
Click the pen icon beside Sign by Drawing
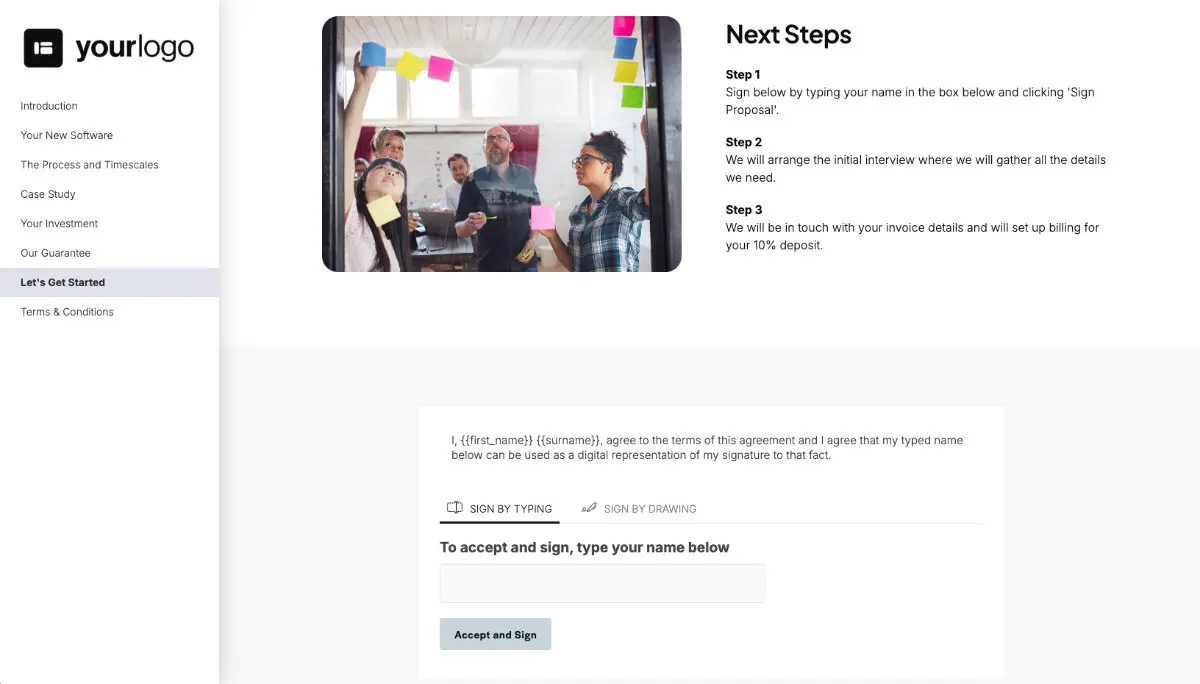[589, 508]
